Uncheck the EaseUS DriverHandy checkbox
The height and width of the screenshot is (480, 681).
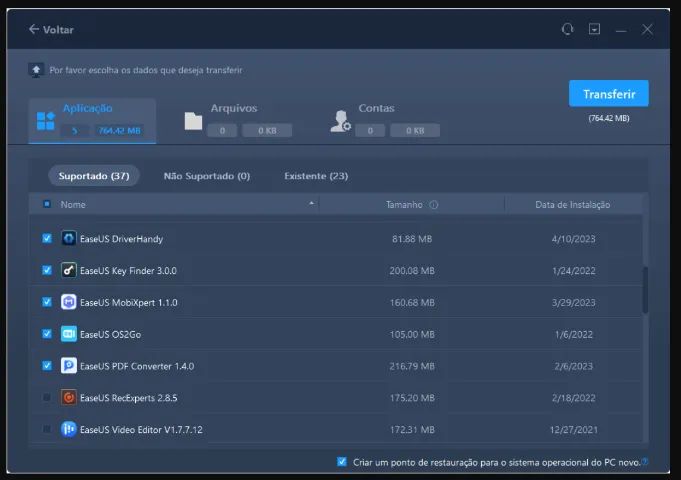click(x=47, y=238)
